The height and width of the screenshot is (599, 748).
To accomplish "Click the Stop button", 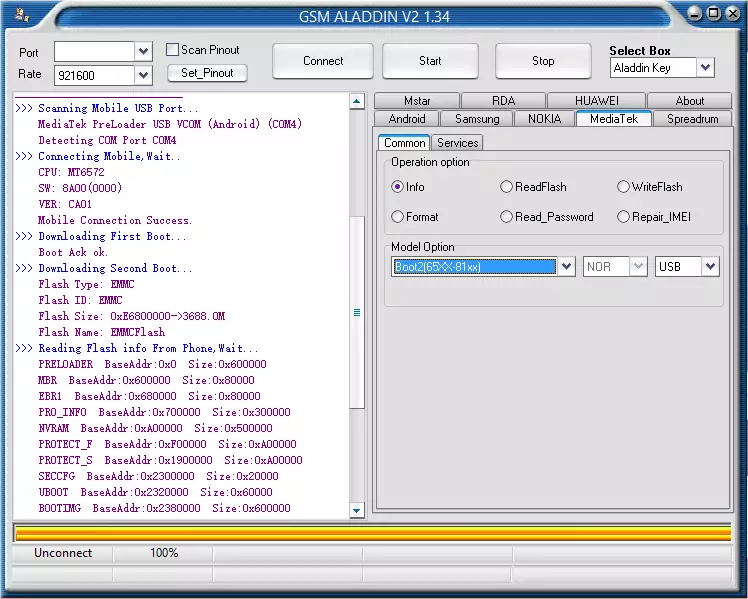I will click(x=543, y=61).
